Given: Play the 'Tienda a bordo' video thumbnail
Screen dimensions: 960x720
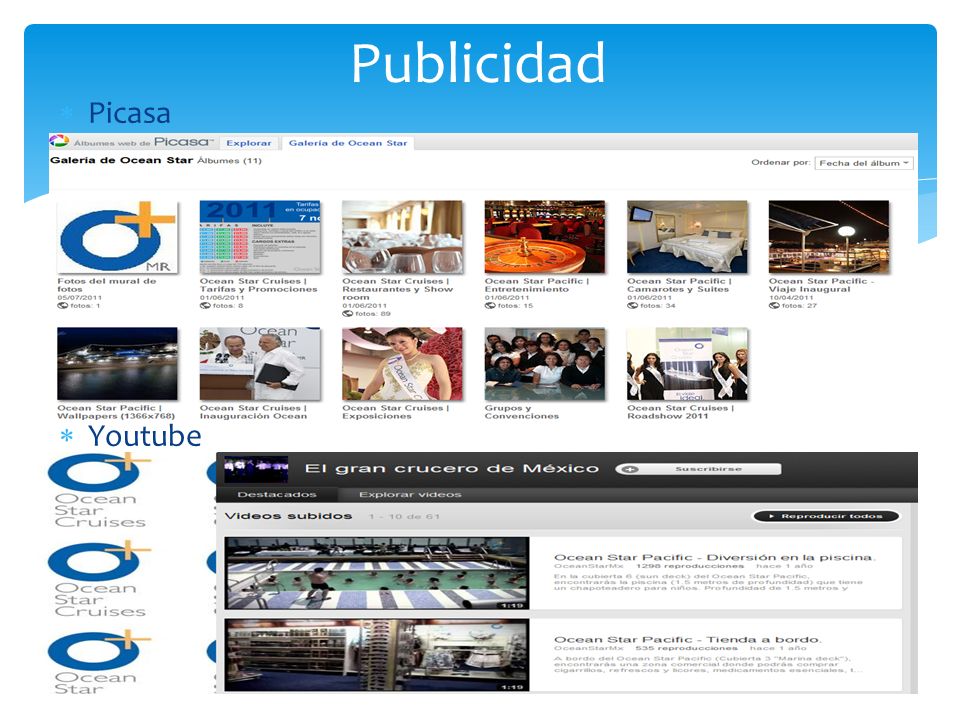Looking at the screenshot, I should [x=377, y=655].
